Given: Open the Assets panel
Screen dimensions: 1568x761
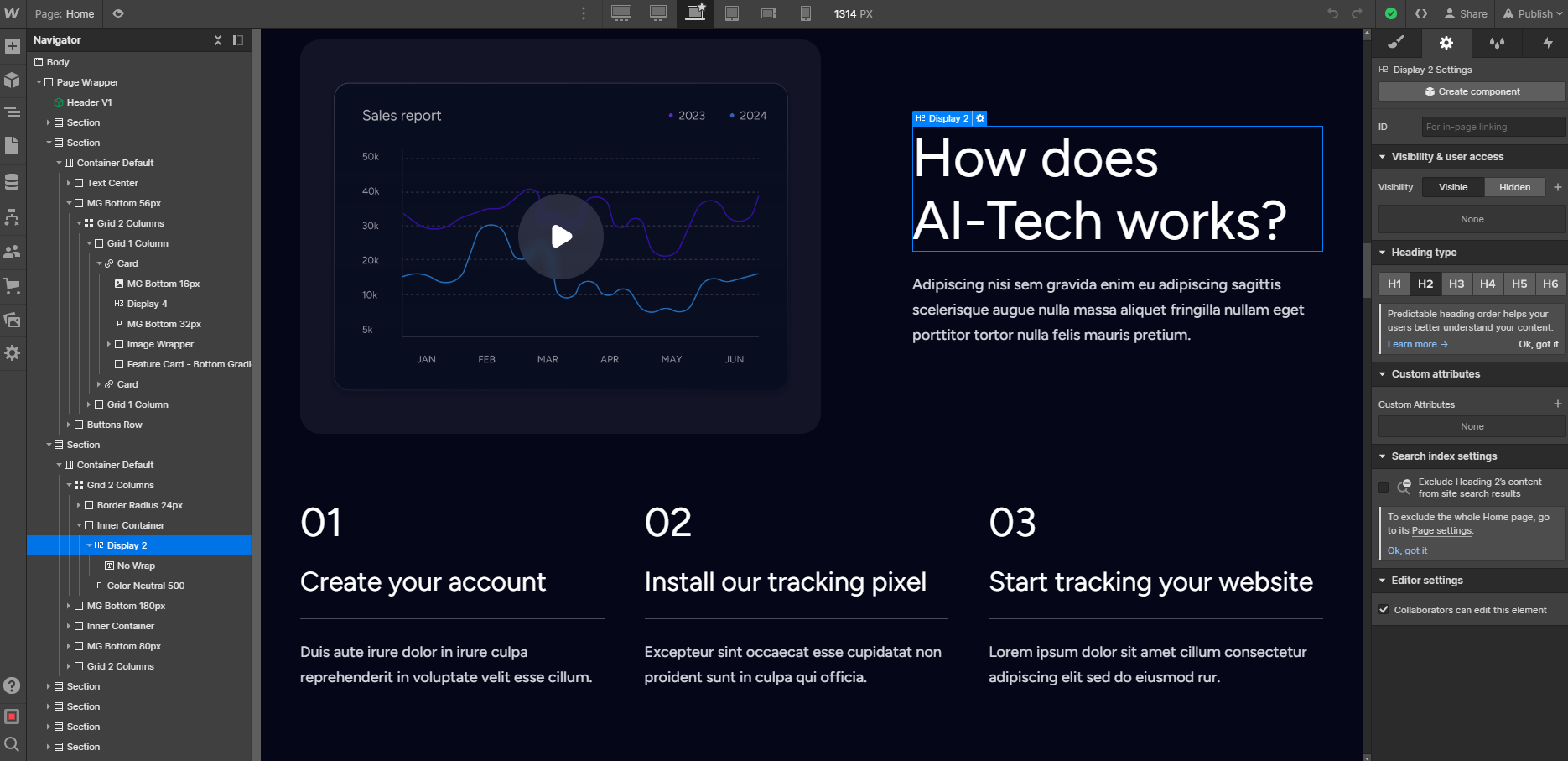Looking at the screenshot, I should point(12,320).
